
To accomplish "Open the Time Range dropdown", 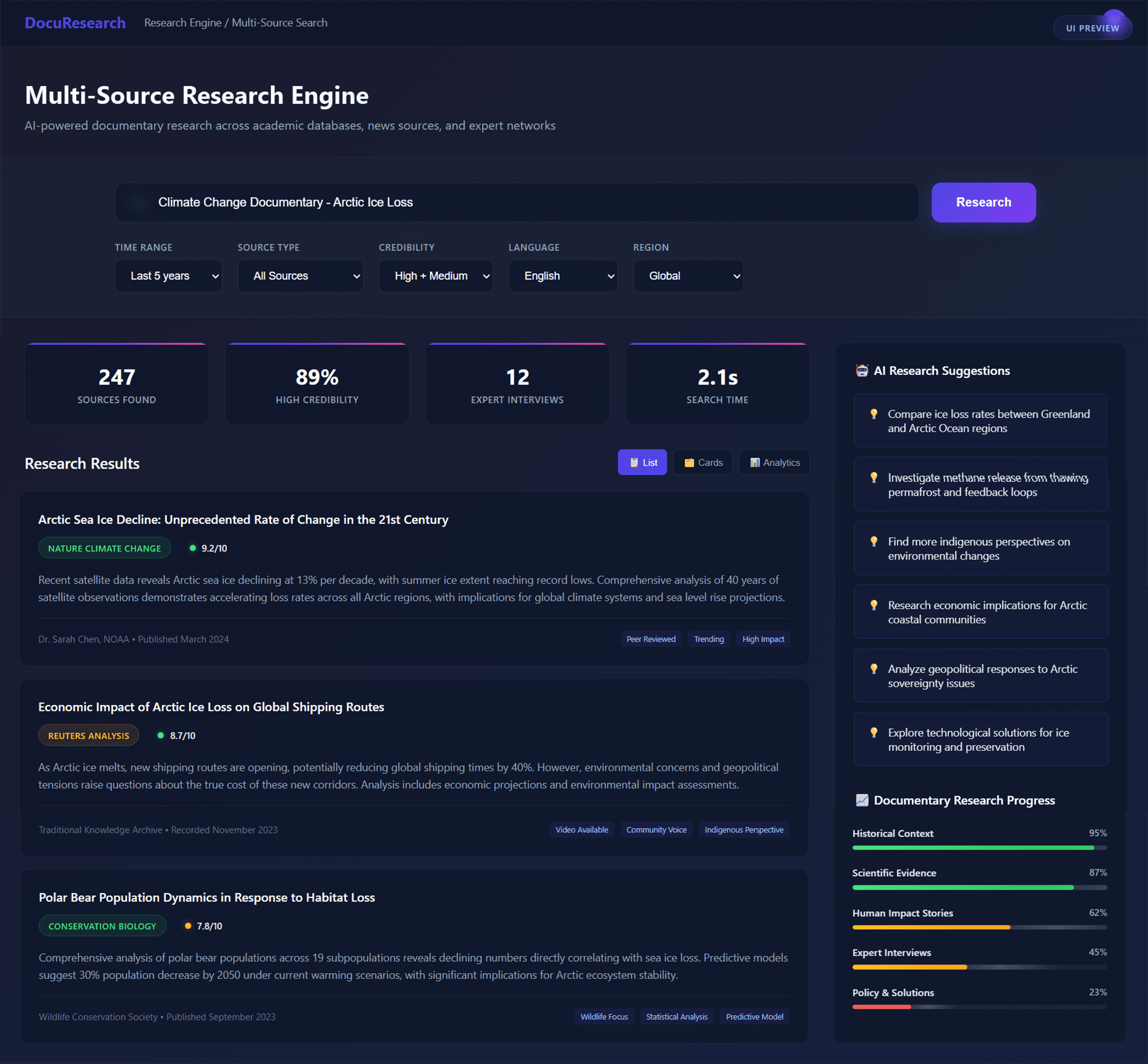I will tap(168, 276).
